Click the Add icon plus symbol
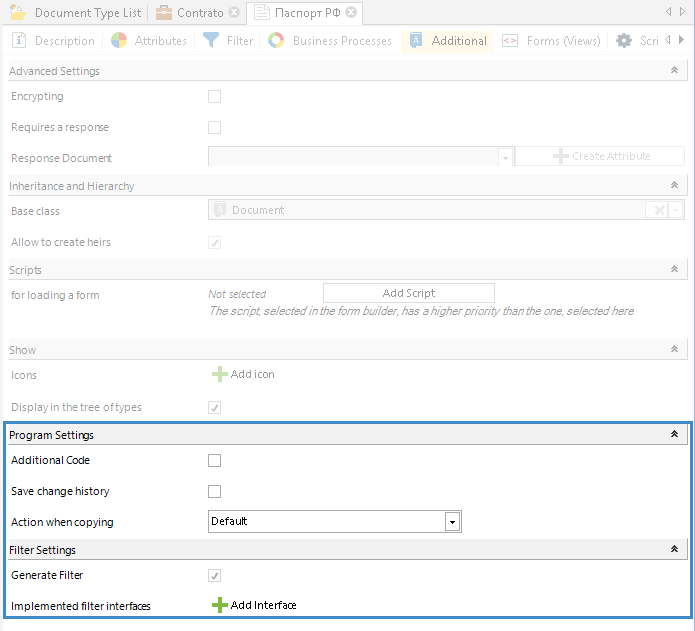The height and width of the screenshot is (631, 695). pyautogui.click(x=219, y=374)
